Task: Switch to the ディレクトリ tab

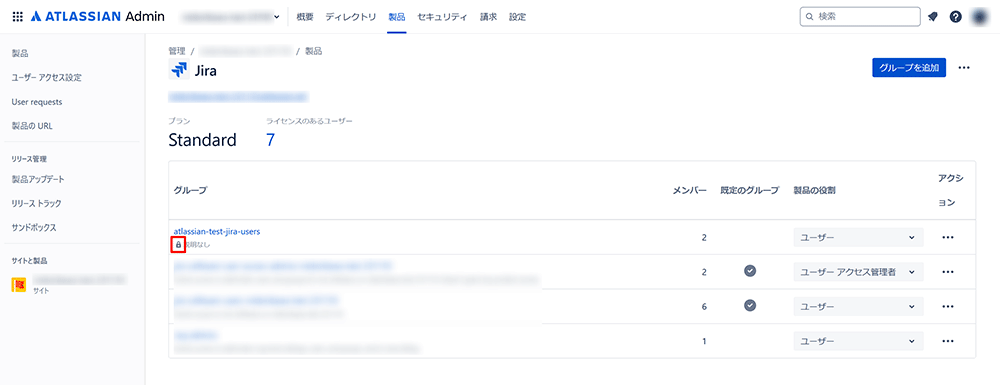Action: pos(351,17)
